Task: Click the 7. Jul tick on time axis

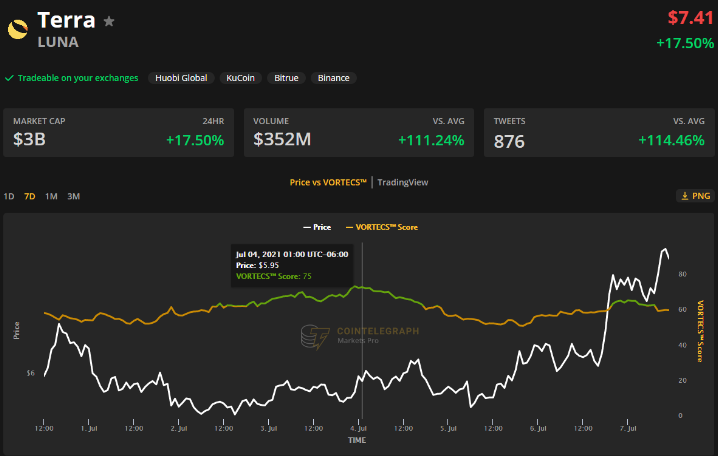Action: pyautogui.click(x=628, y=429)
